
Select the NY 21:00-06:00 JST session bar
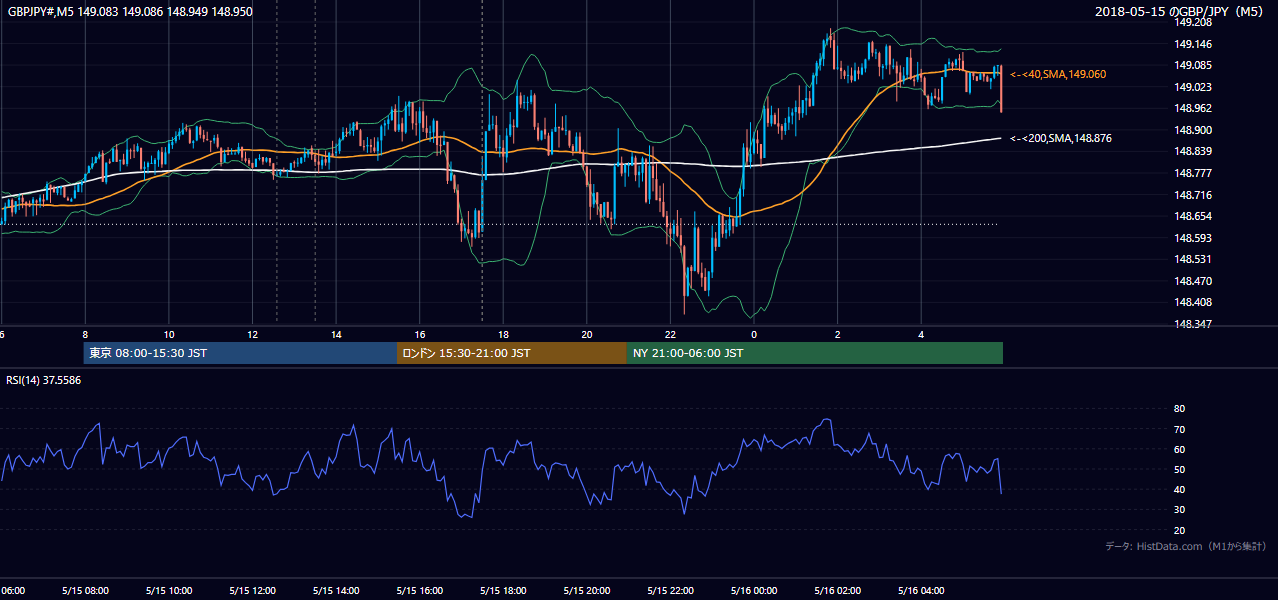815,353
